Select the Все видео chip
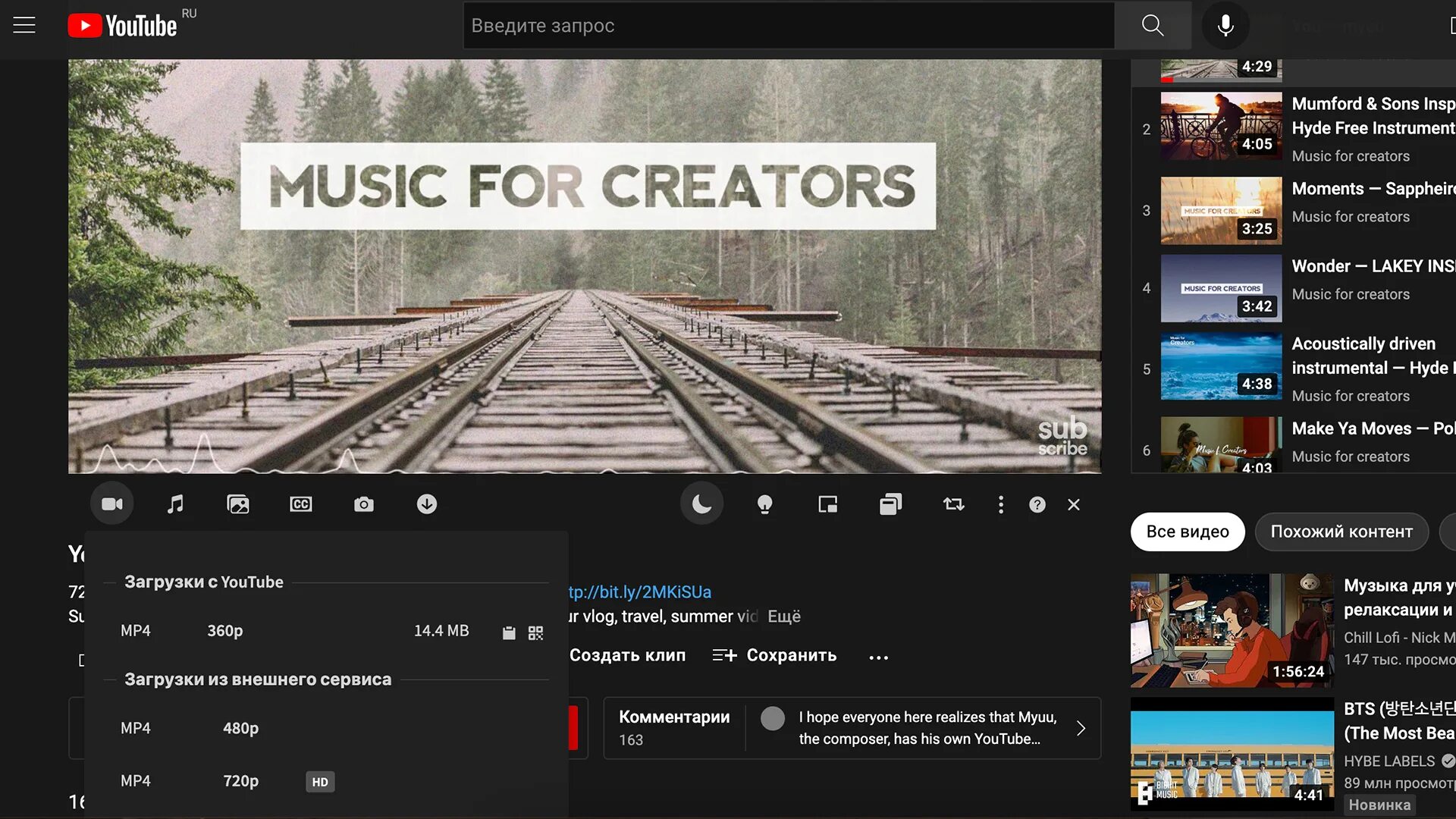1456x819 pixels. pos(1188,532)
